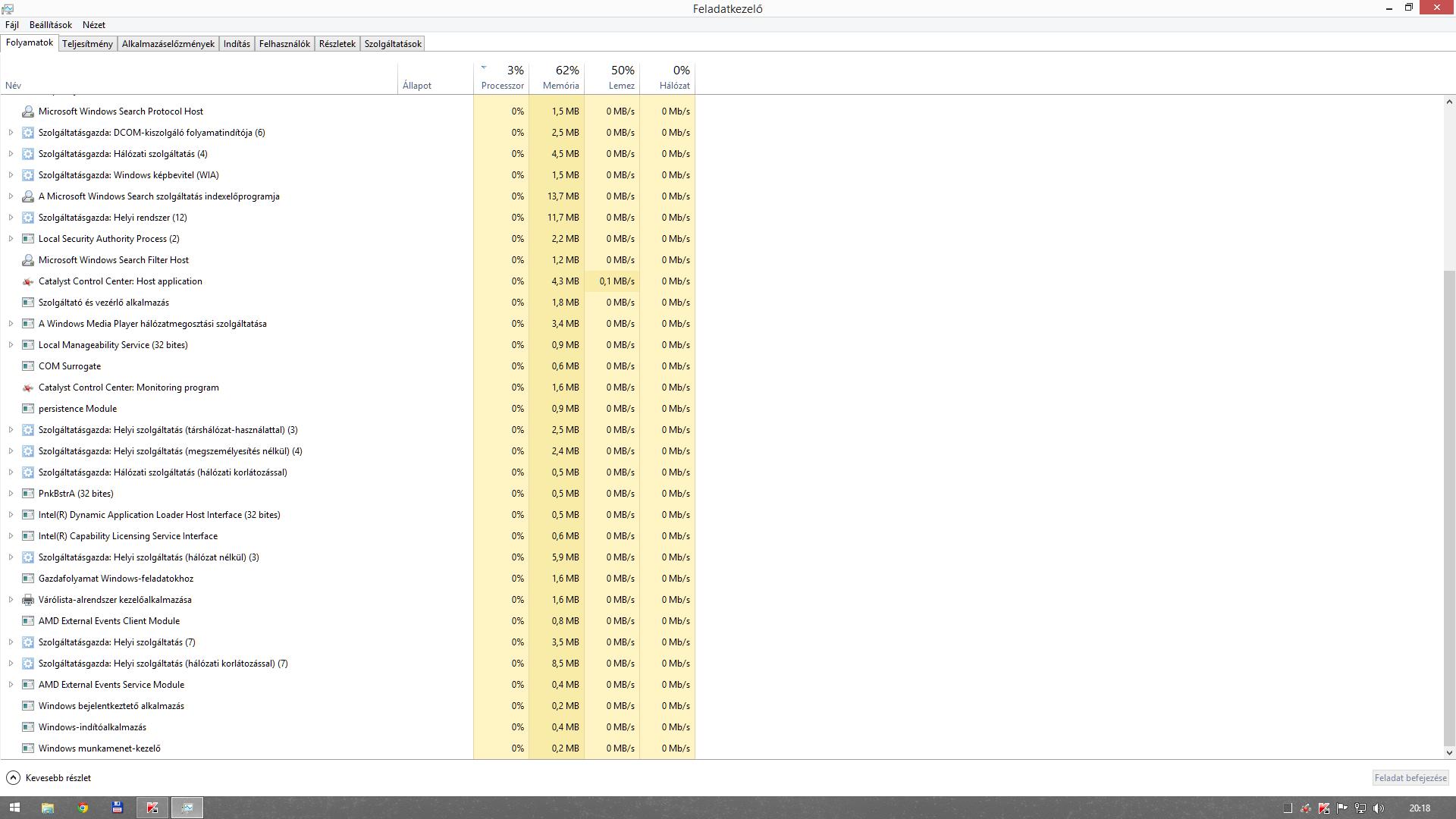
Task: Switch to the Felhasználók tab
Action: [284, 44]
